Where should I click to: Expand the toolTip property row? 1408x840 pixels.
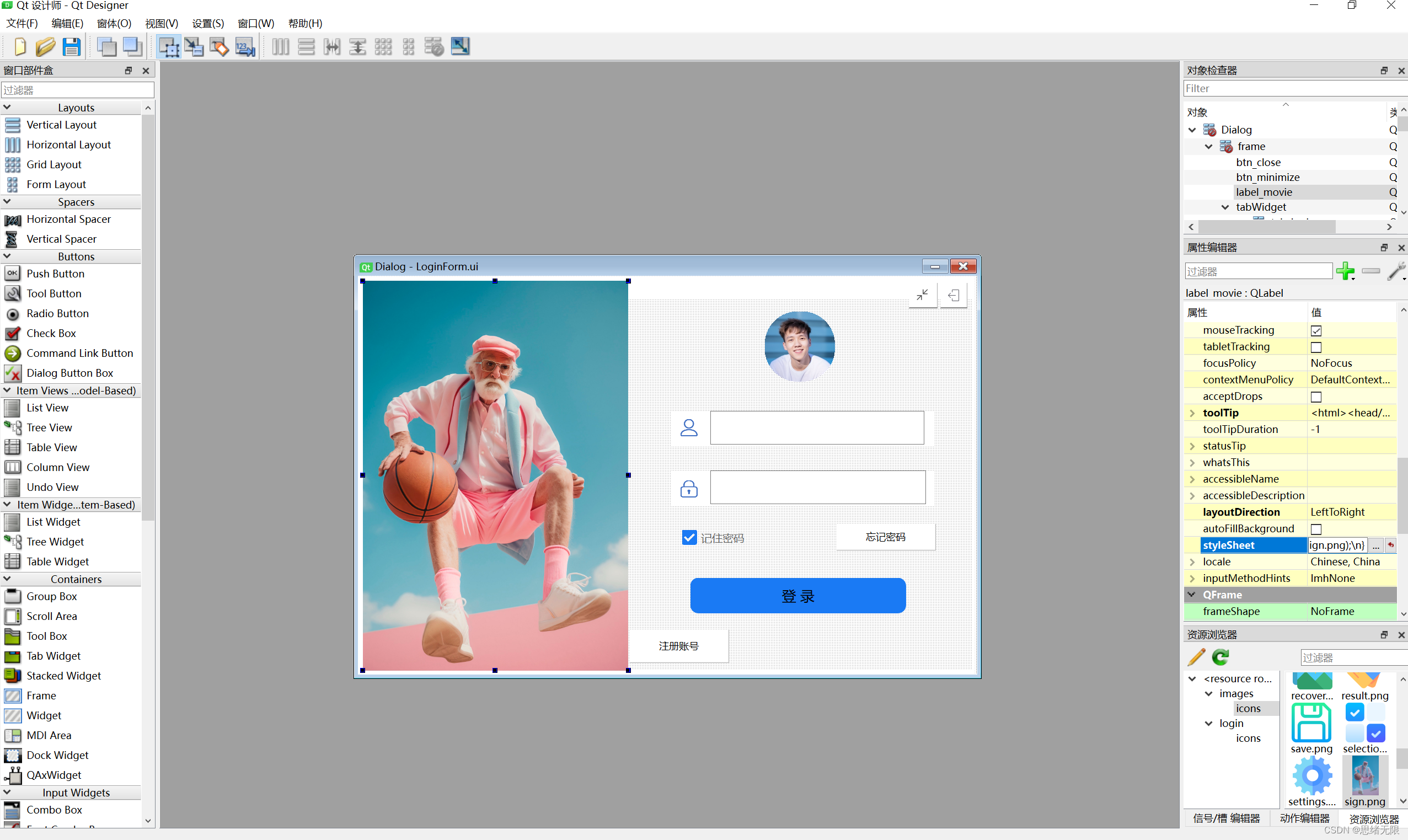click(1192, 413)
